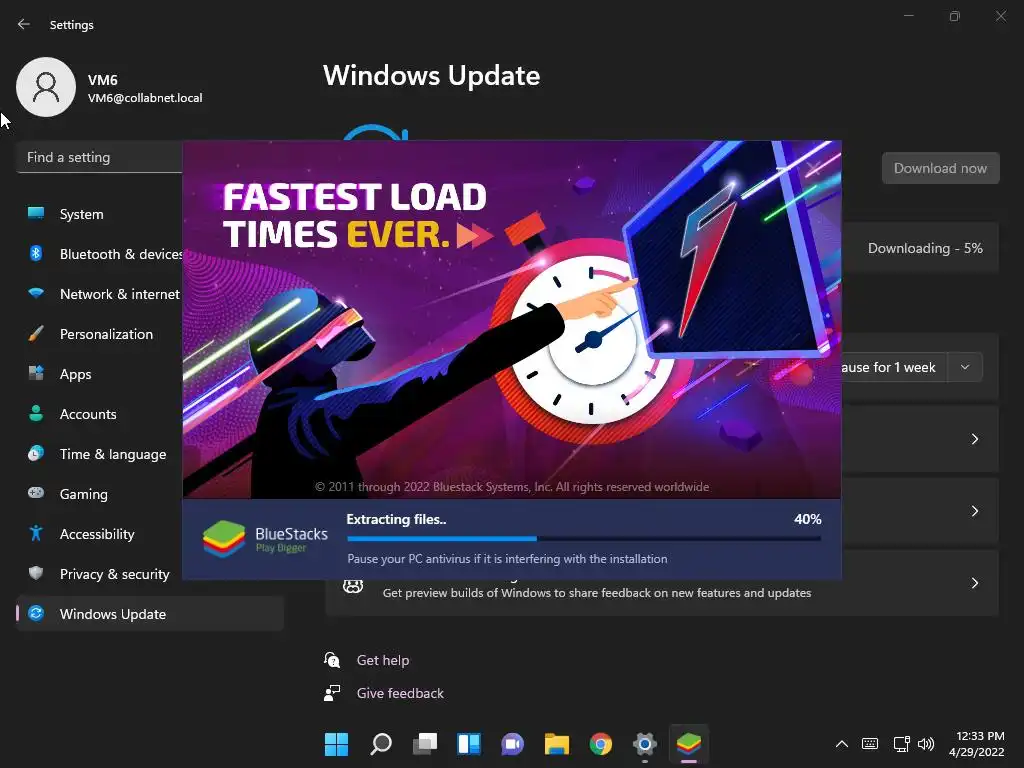The width and height of the screenshot is (1024, 768).
Task: Switch to BlueStacks installer on taskbar
Action: (689, 744)
